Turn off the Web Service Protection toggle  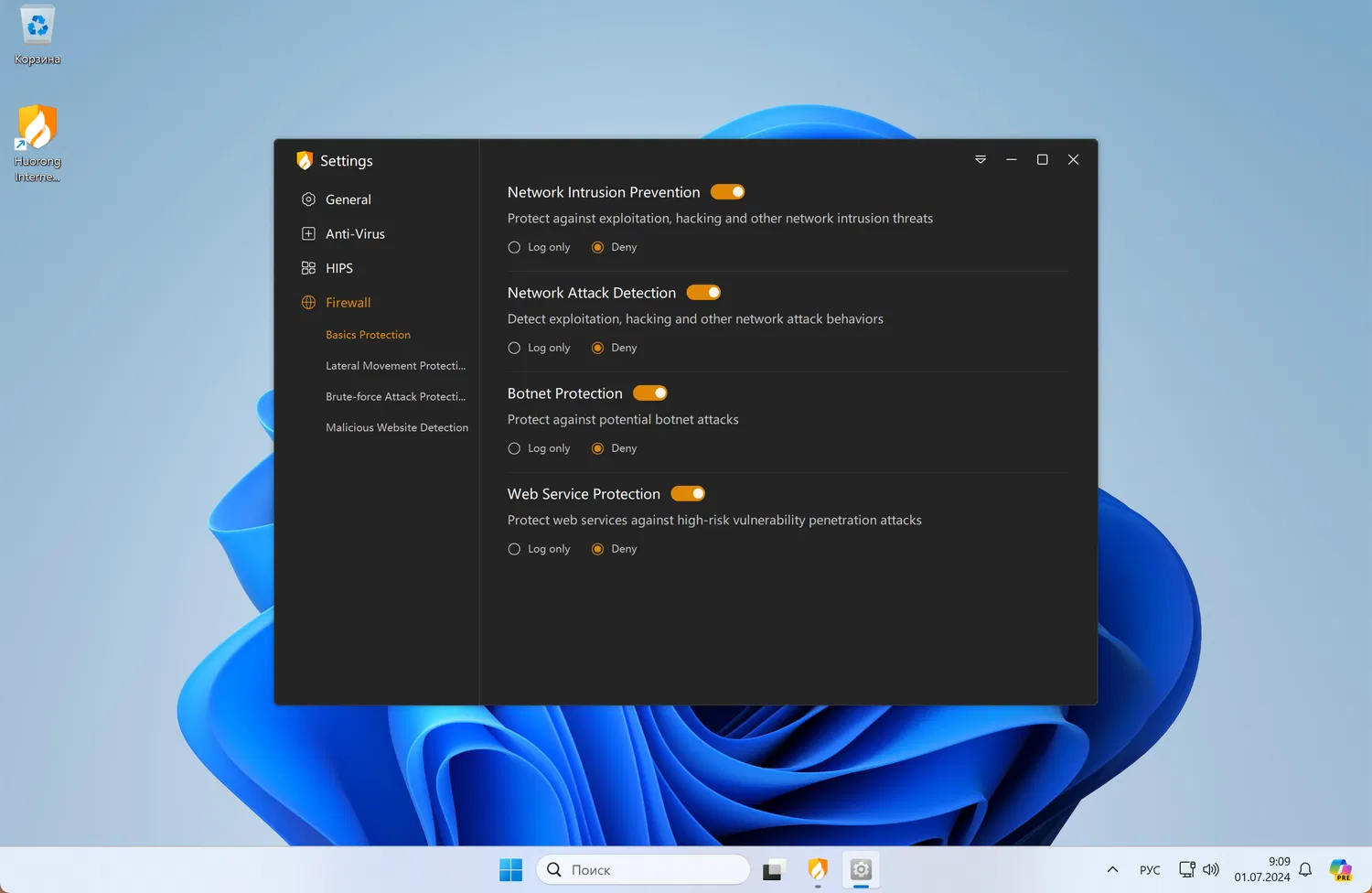688,494
